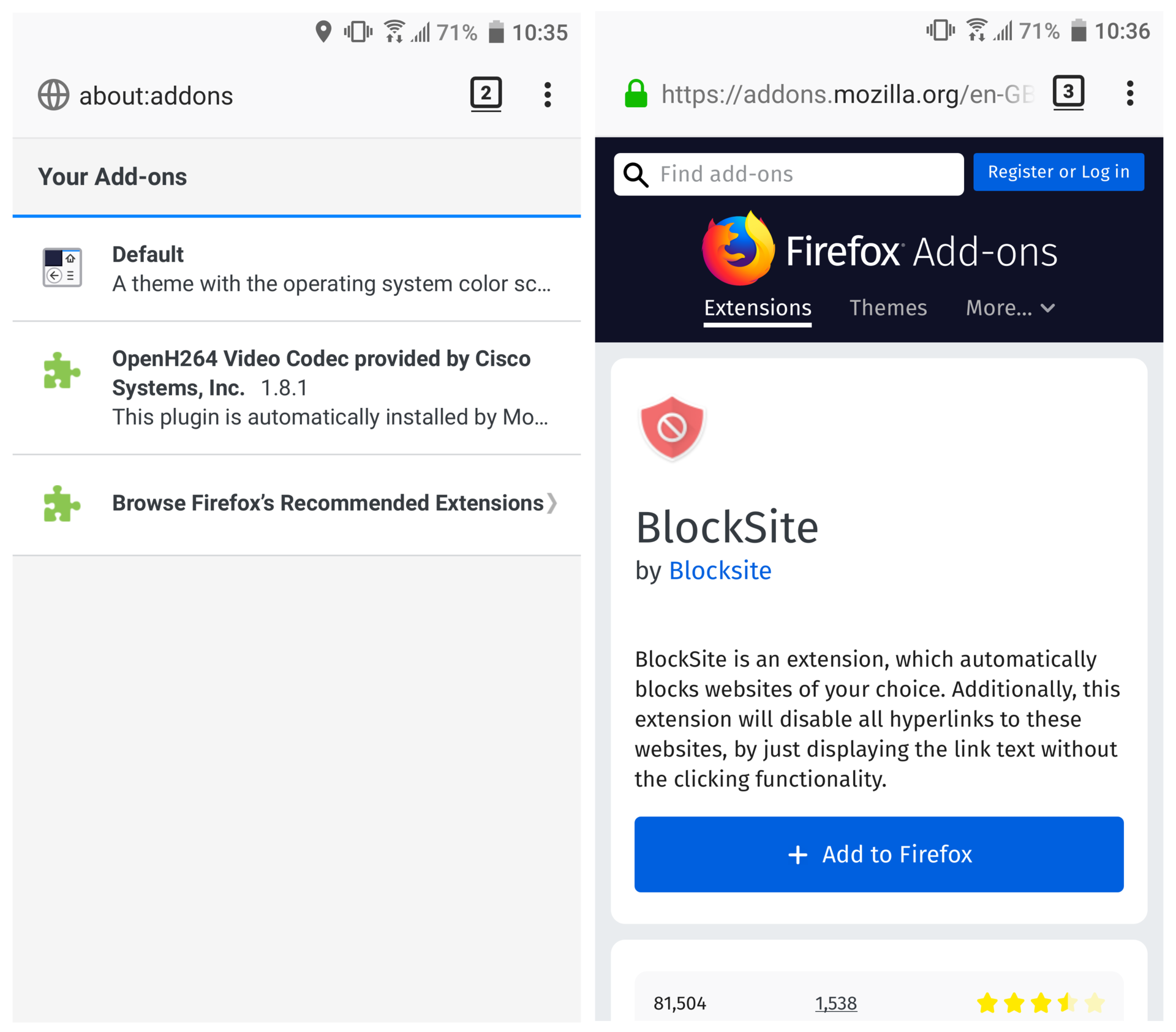
Task: Tap the search magnifier icon
Action: [636, 175]
